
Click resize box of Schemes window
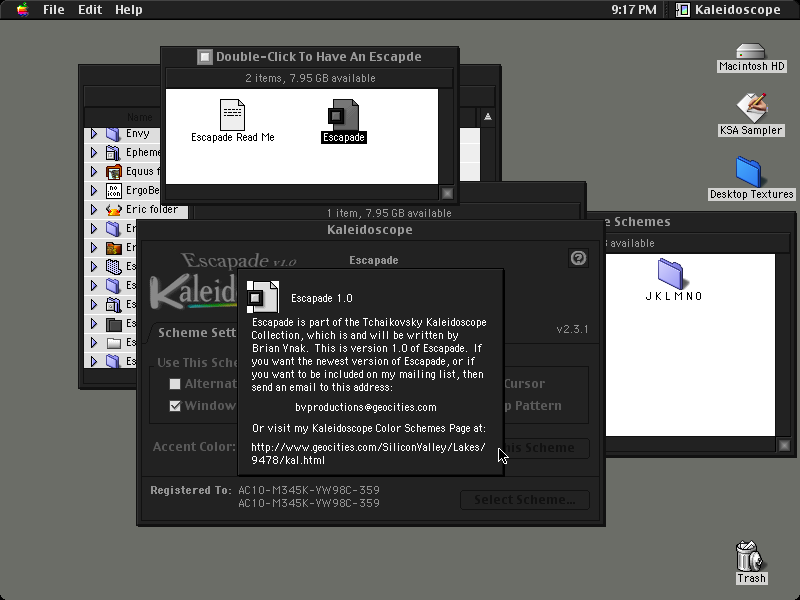785,446
